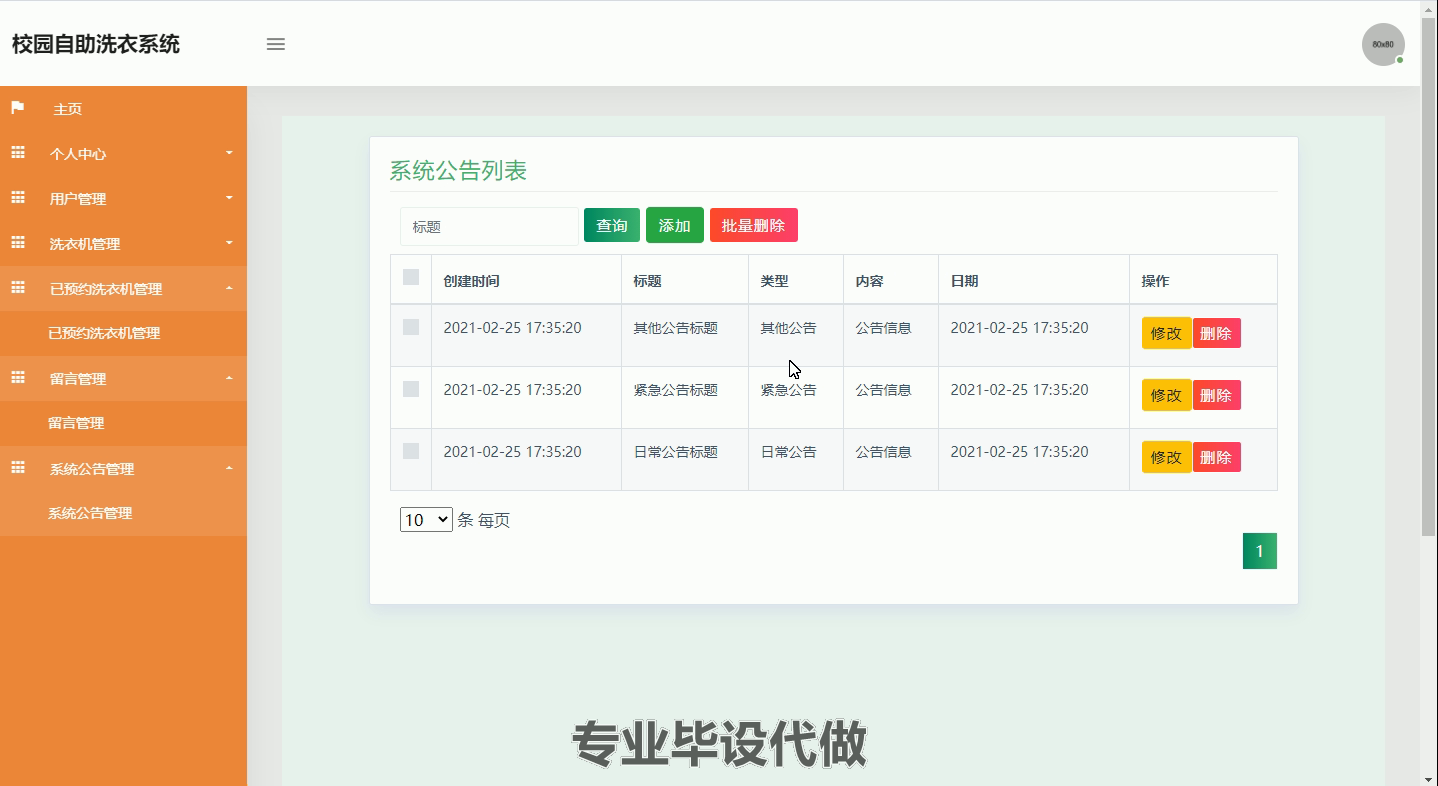1438x786 pixels.
Task: Open the 用户管理 menu item
Action: [123, 199]
